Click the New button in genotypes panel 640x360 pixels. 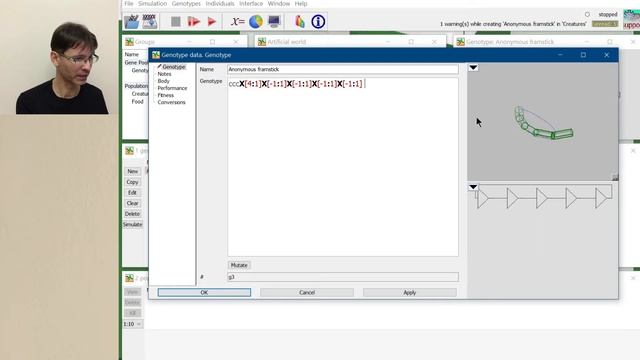click(132, 171)
